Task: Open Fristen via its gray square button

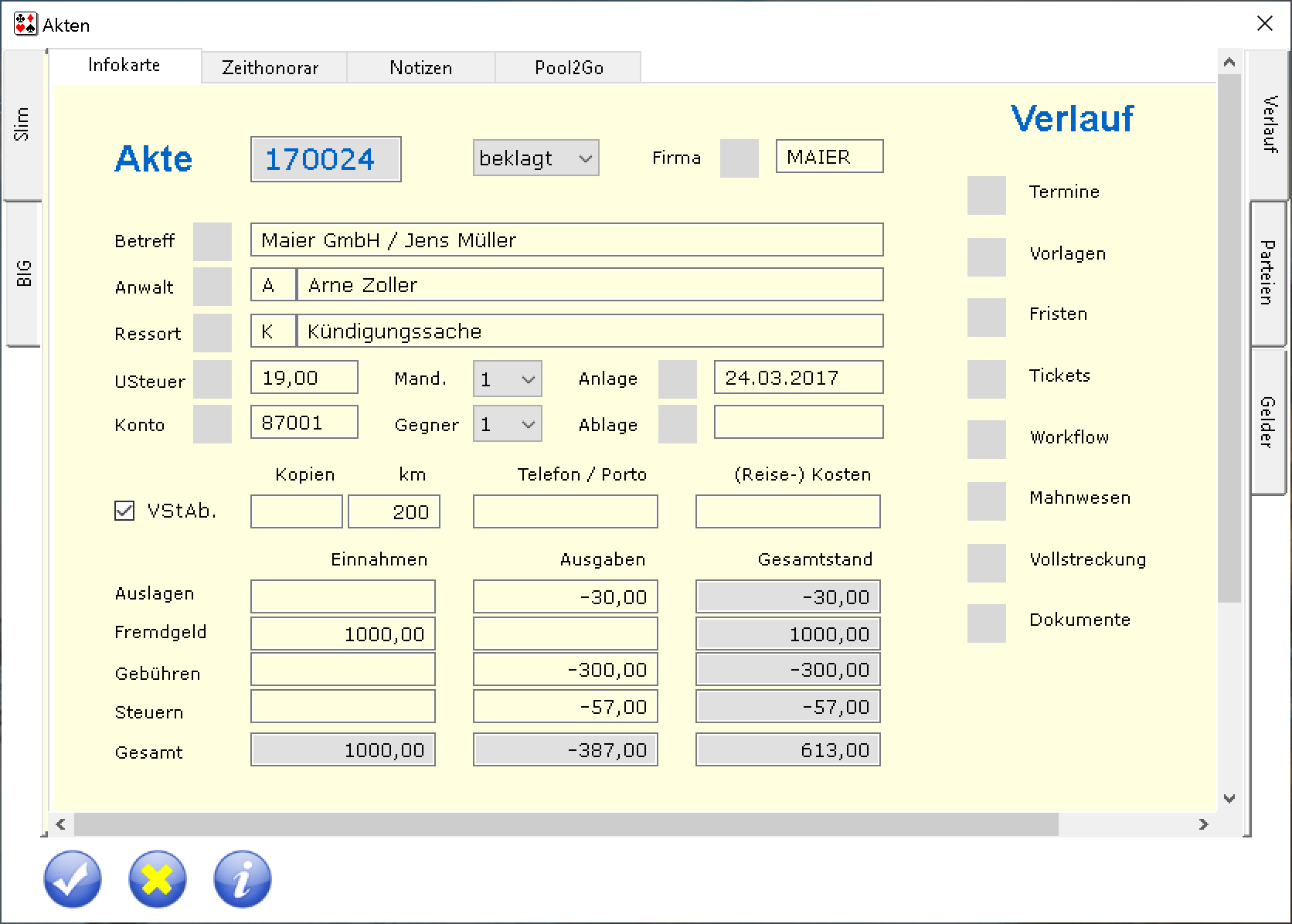Action: coord(987,318)
